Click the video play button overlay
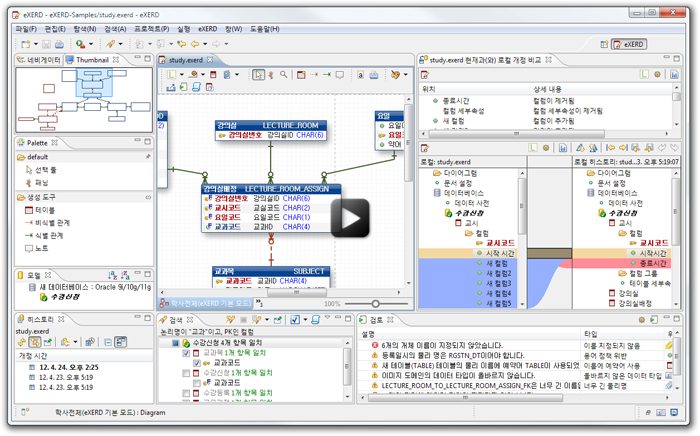Image resolution: width=700 pixels, height=436 pixels. point(350,218)
